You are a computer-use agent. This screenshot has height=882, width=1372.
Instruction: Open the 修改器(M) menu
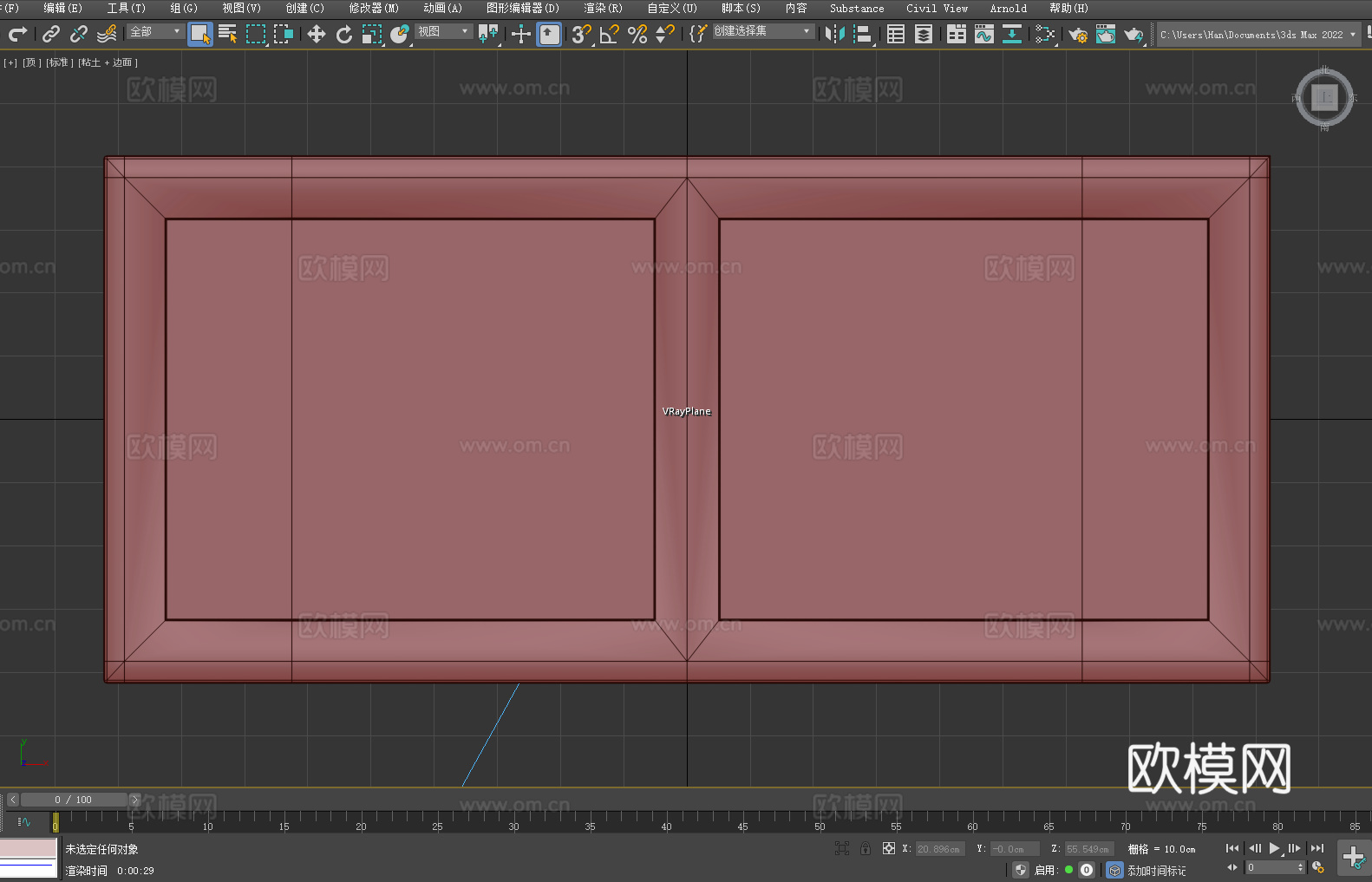coord(374,8)
